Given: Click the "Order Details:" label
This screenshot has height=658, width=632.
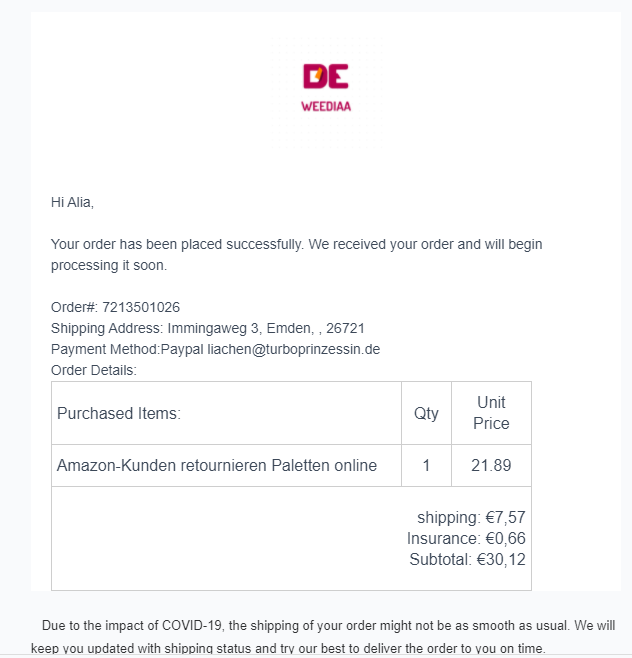Looking at the screenshot, I should tap(93, 370).
